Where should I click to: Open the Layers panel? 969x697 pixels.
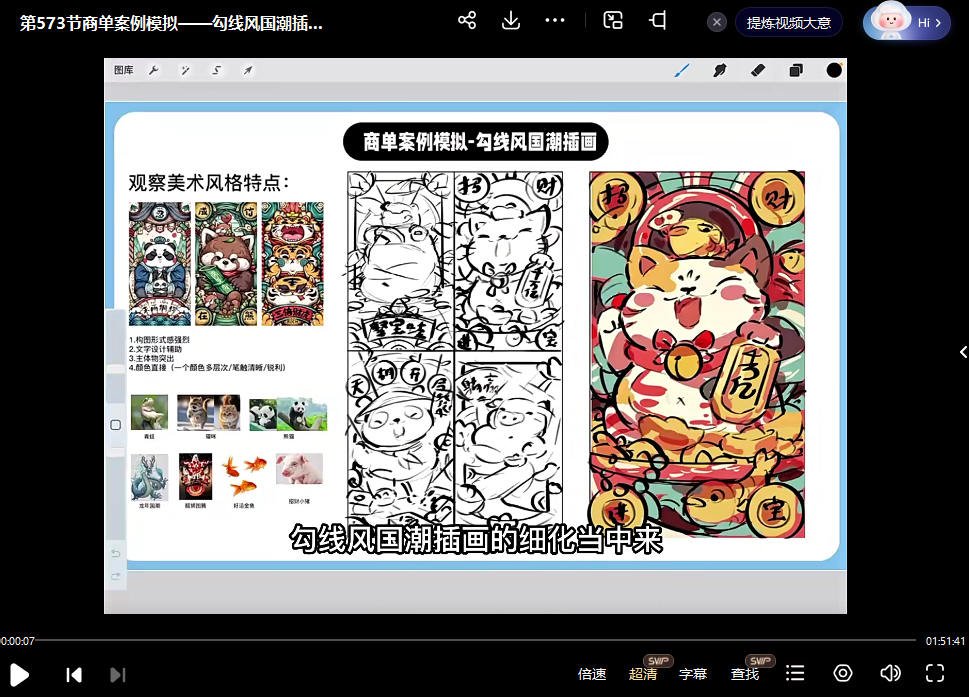(x=794, y=70)
